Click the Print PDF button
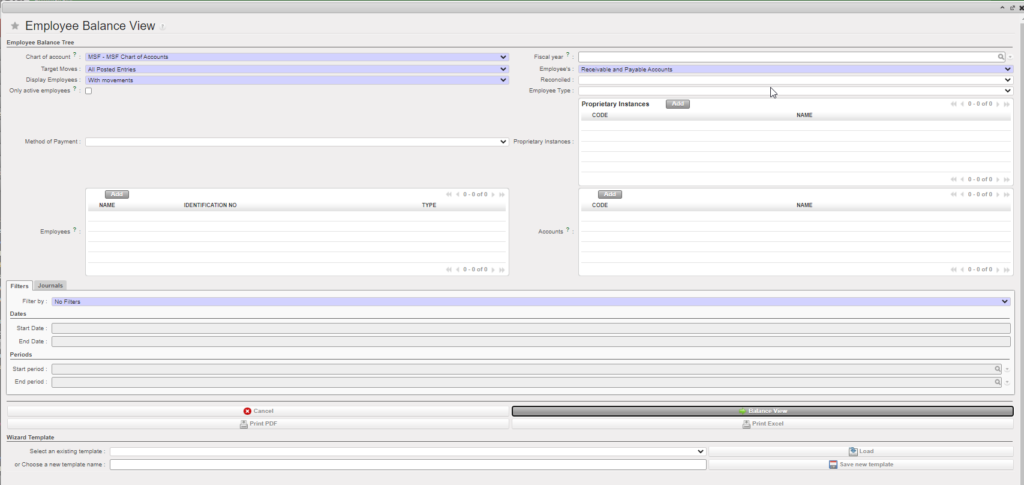The height and width of the screenshot is (485, 1024). (258, 424)
